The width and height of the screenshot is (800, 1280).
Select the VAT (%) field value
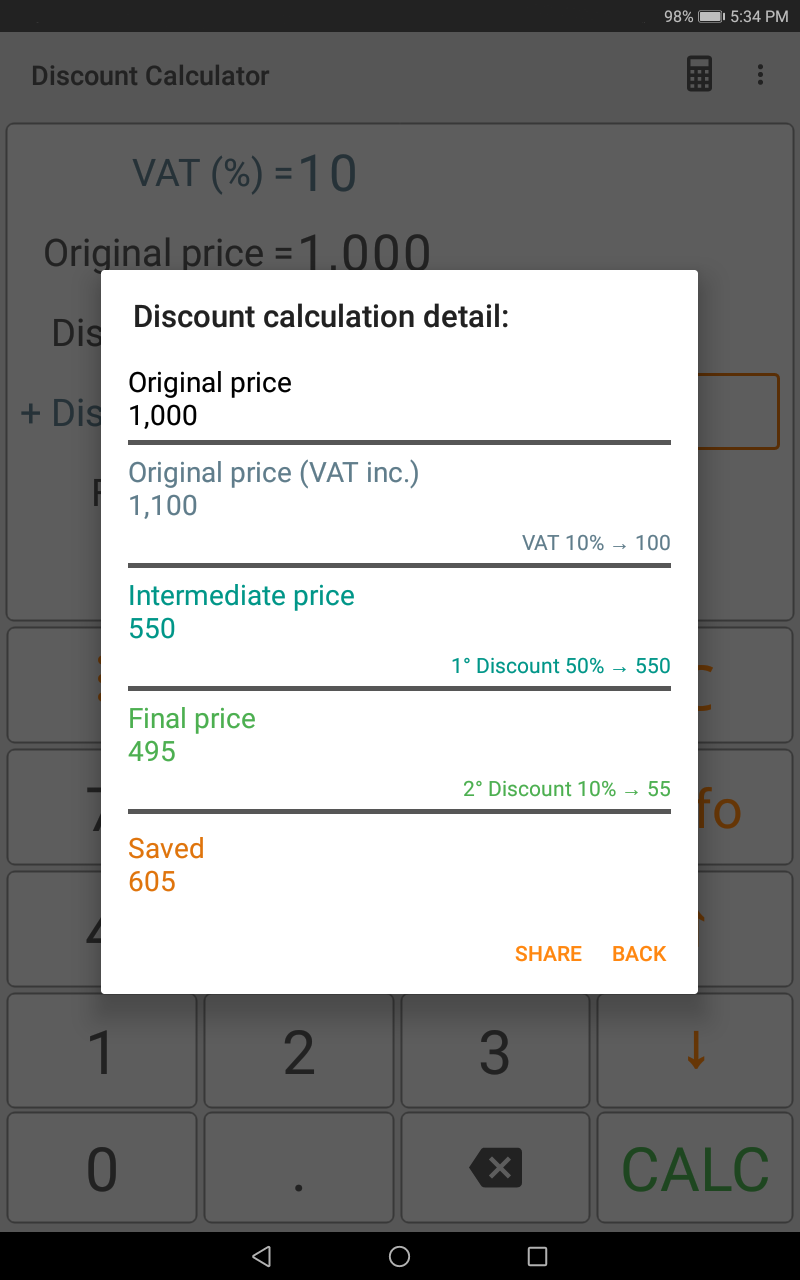point(328,174)
